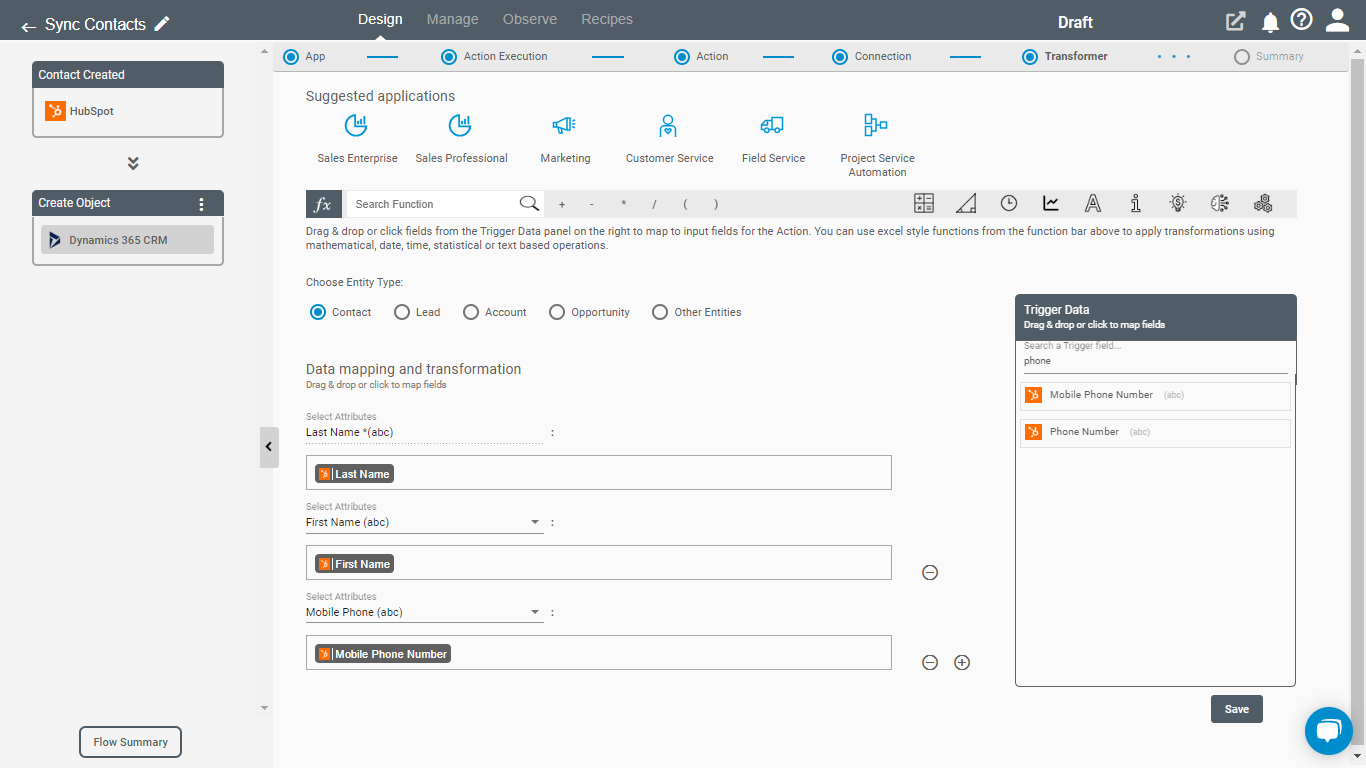Open the hexagon gears functions icon
The width and height of the screenshot is (1366, 768).
tap(1263, 203)
